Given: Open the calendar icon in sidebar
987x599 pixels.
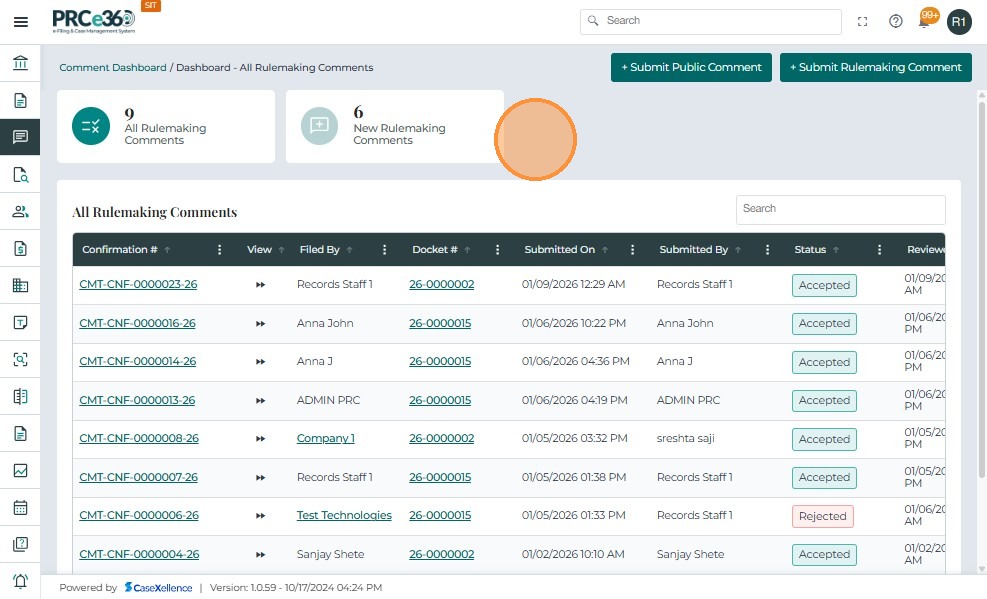Looking at the screenshot, I should point(20,507).
